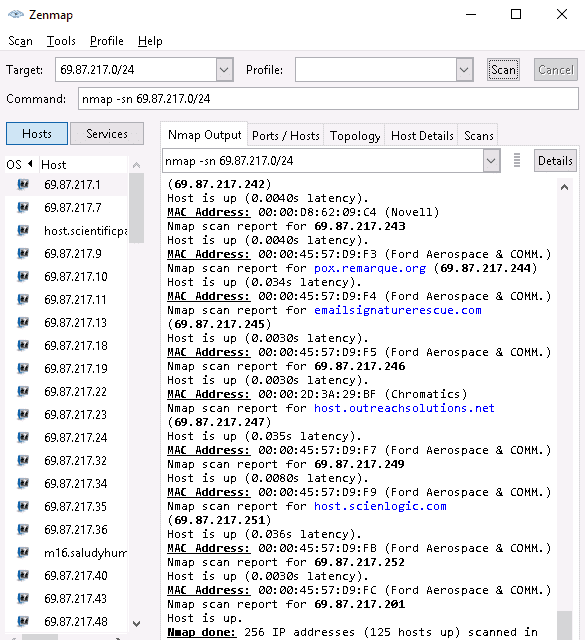Click the OS icon beside 69.87.217.9
This screenshot has height=640, width=585.
click(x=23, y=254)
